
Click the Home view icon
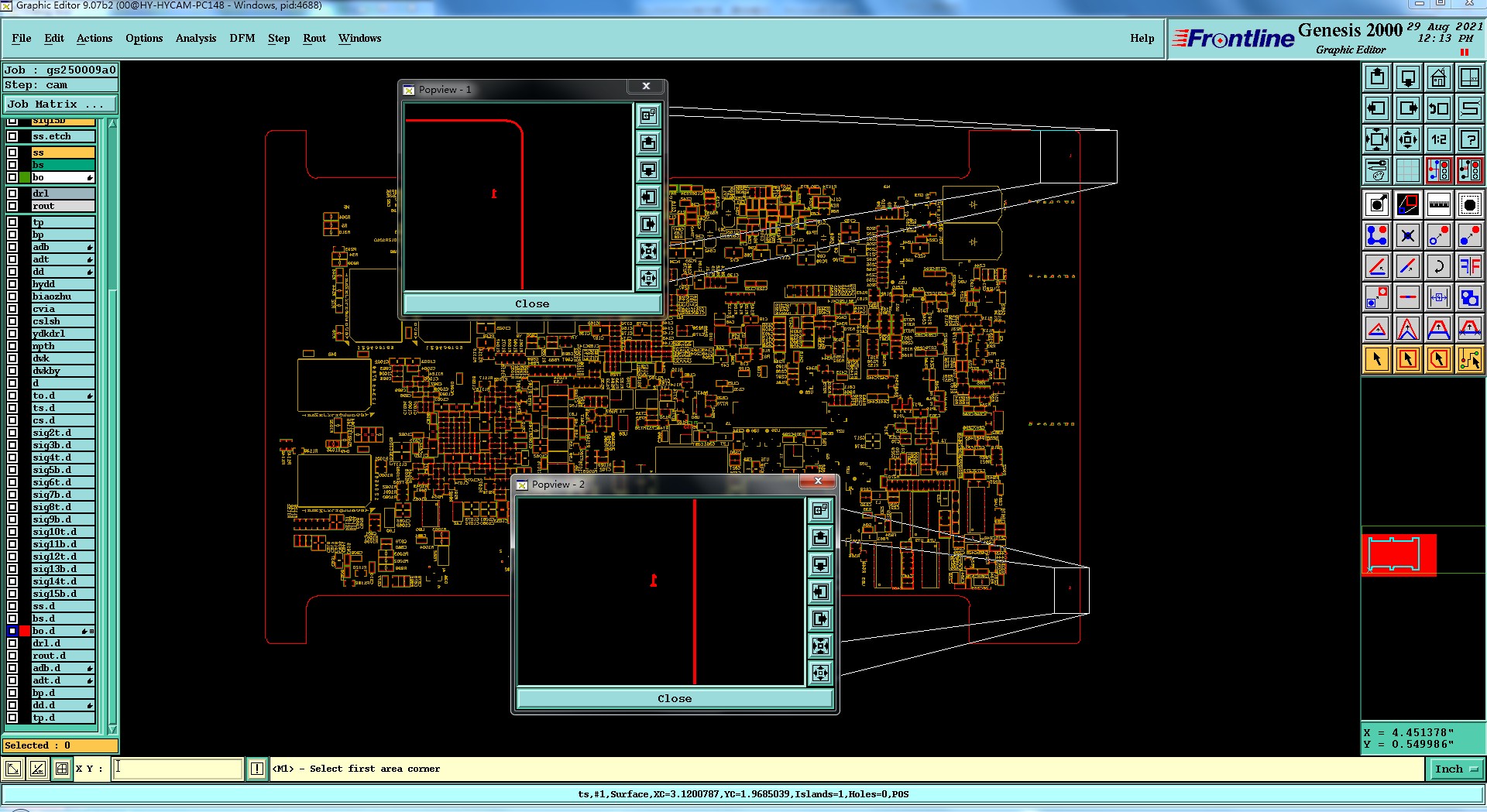1439,77
